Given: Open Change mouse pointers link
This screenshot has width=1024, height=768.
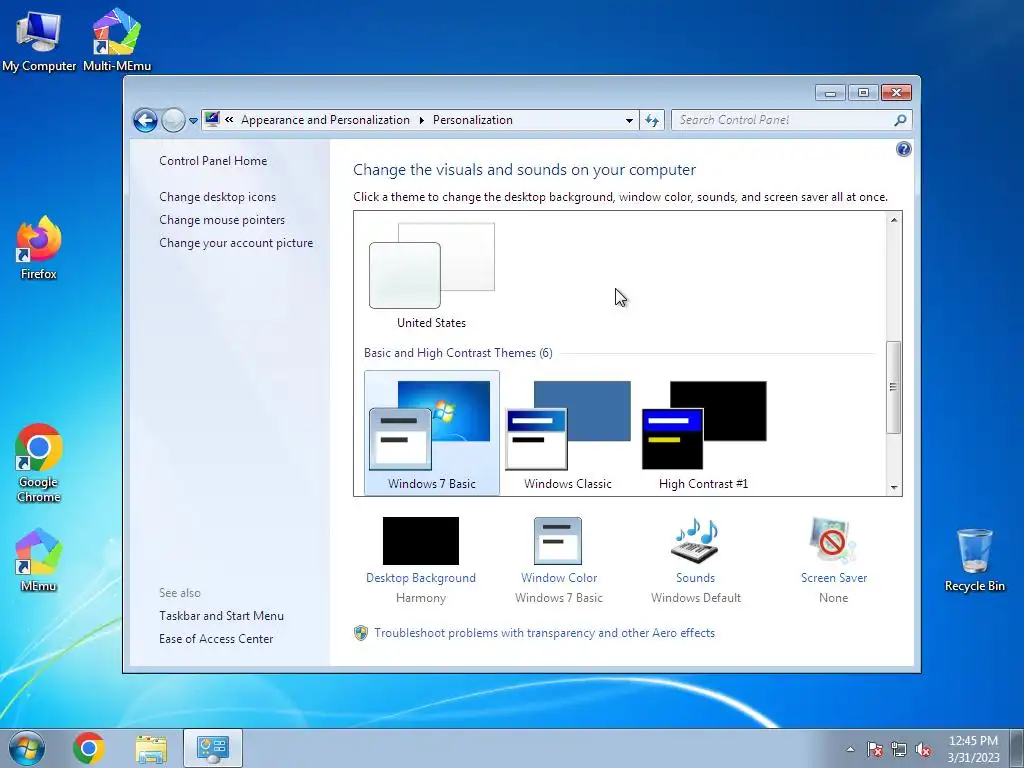Looking at the screenshot, I should (222, 219).
